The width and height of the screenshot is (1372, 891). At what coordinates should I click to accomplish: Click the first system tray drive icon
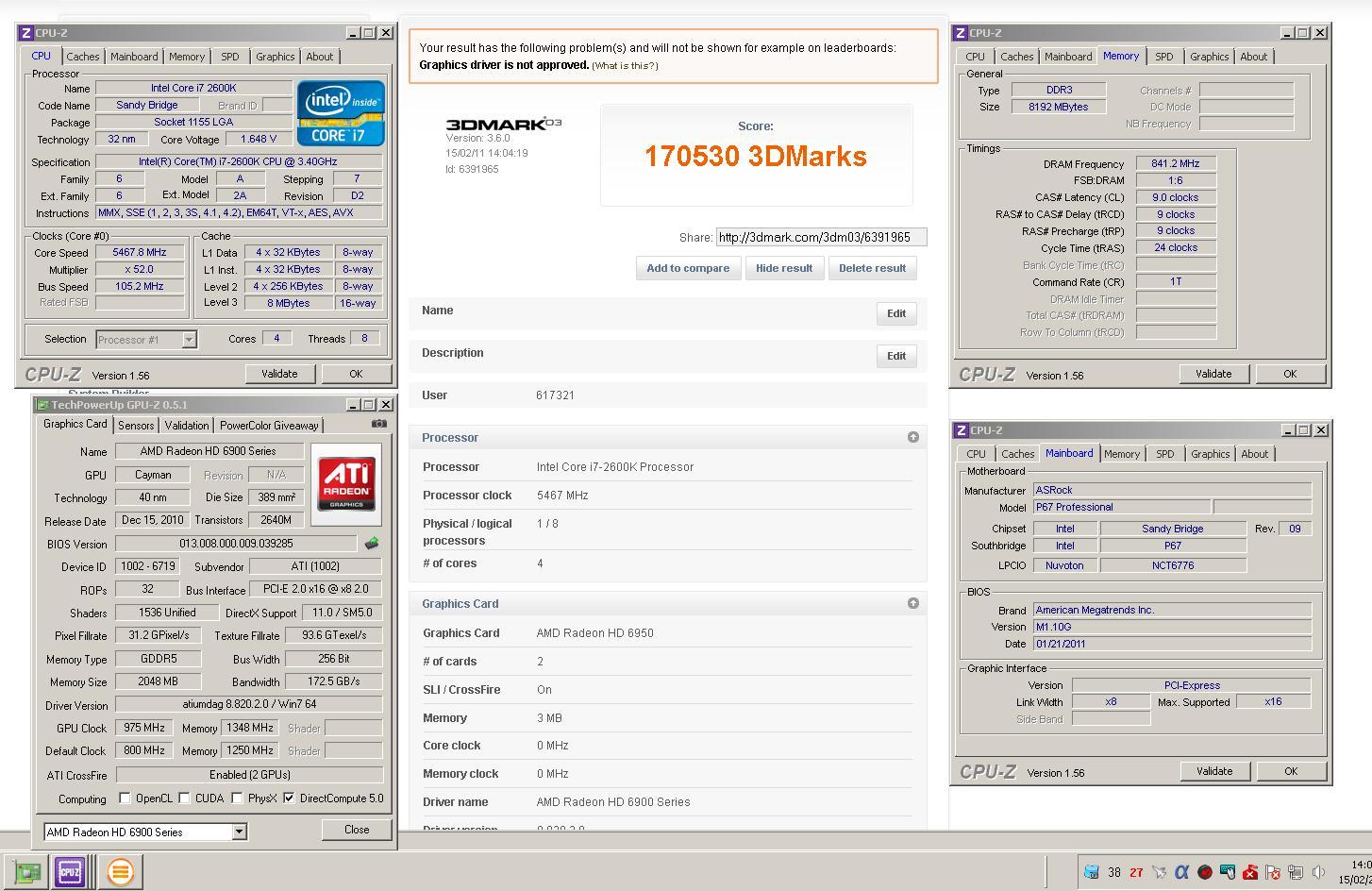coord(1092,872)
